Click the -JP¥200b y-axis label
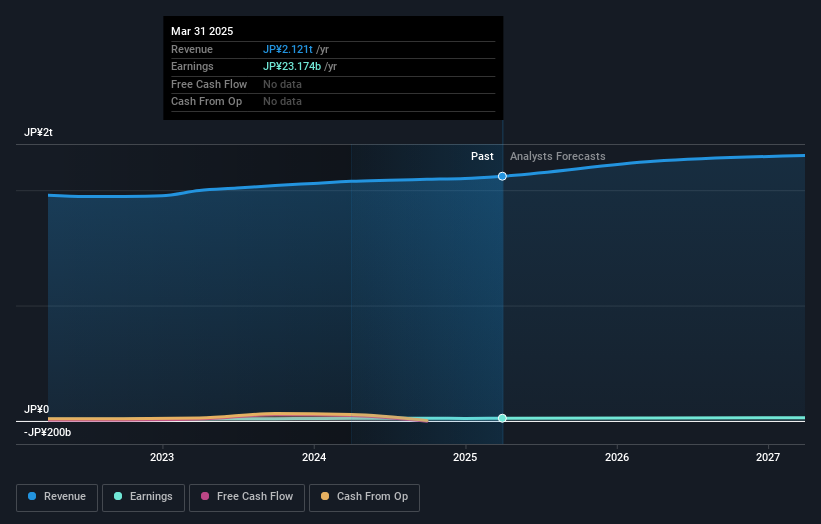Screen dimensions: 821x524 47,432
